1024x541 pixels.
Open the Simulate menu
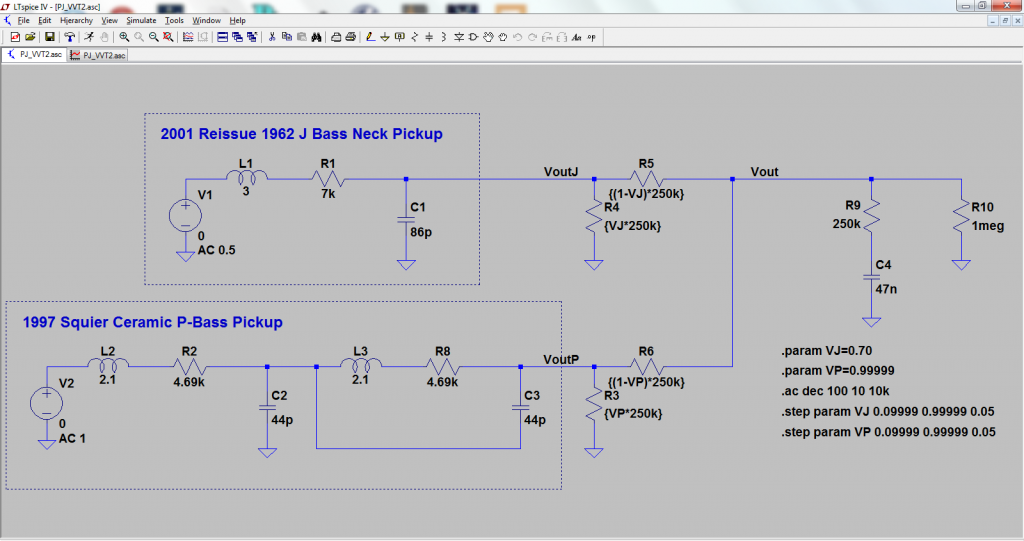coord(141,20)
